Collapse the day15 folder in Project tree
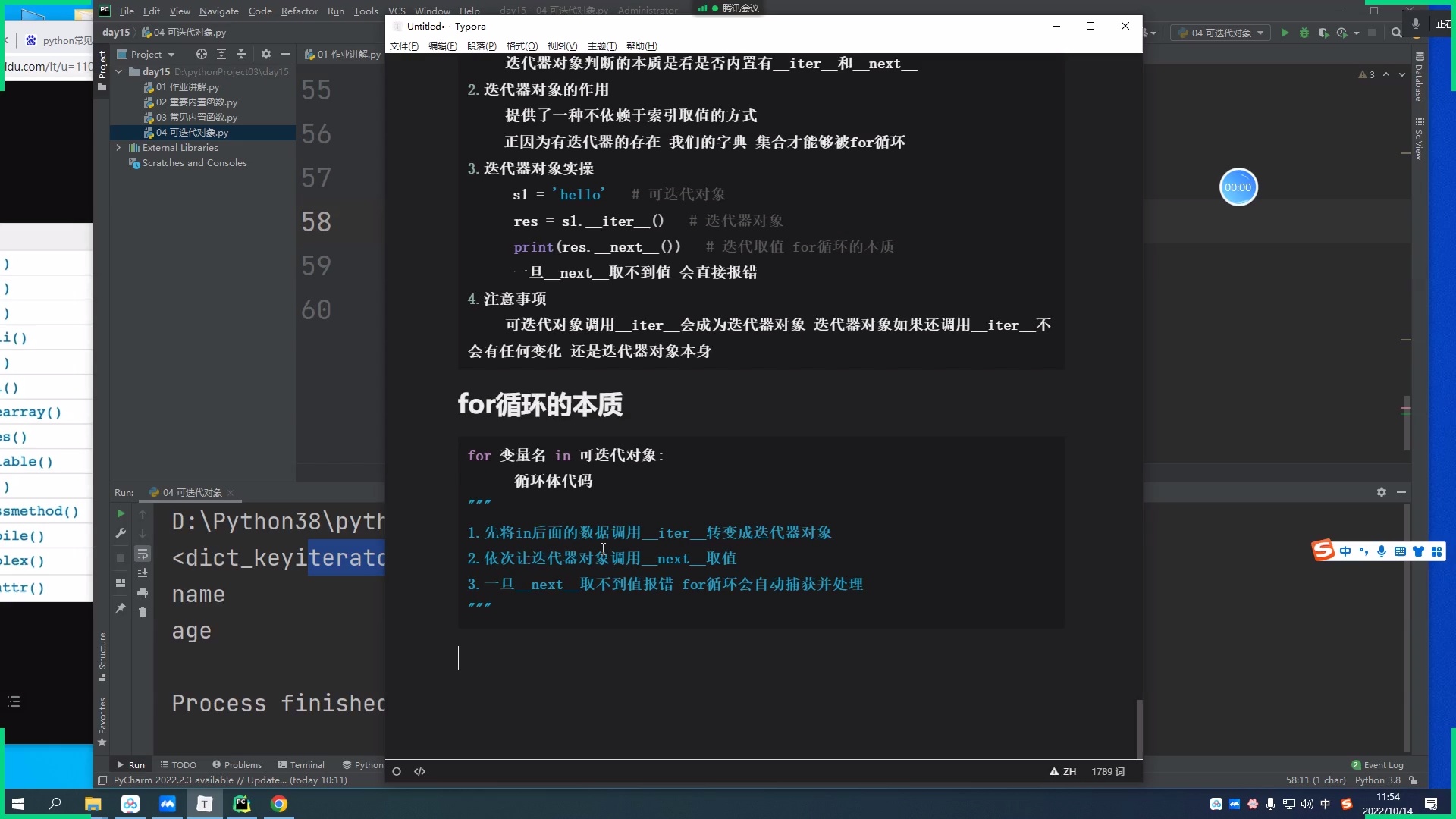Screen dimensions: 1456x819 click(118, 71)
